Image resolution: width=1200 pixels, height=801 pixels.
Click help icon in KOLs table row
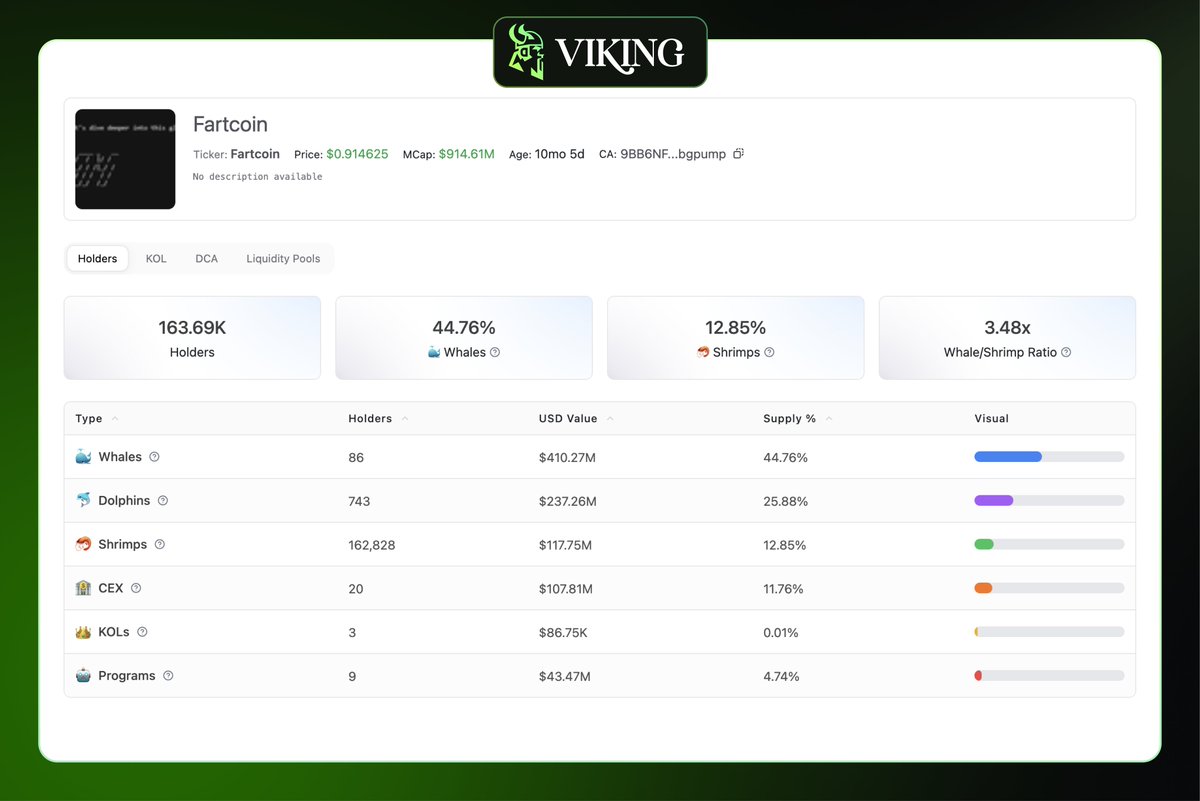[142, 632]
